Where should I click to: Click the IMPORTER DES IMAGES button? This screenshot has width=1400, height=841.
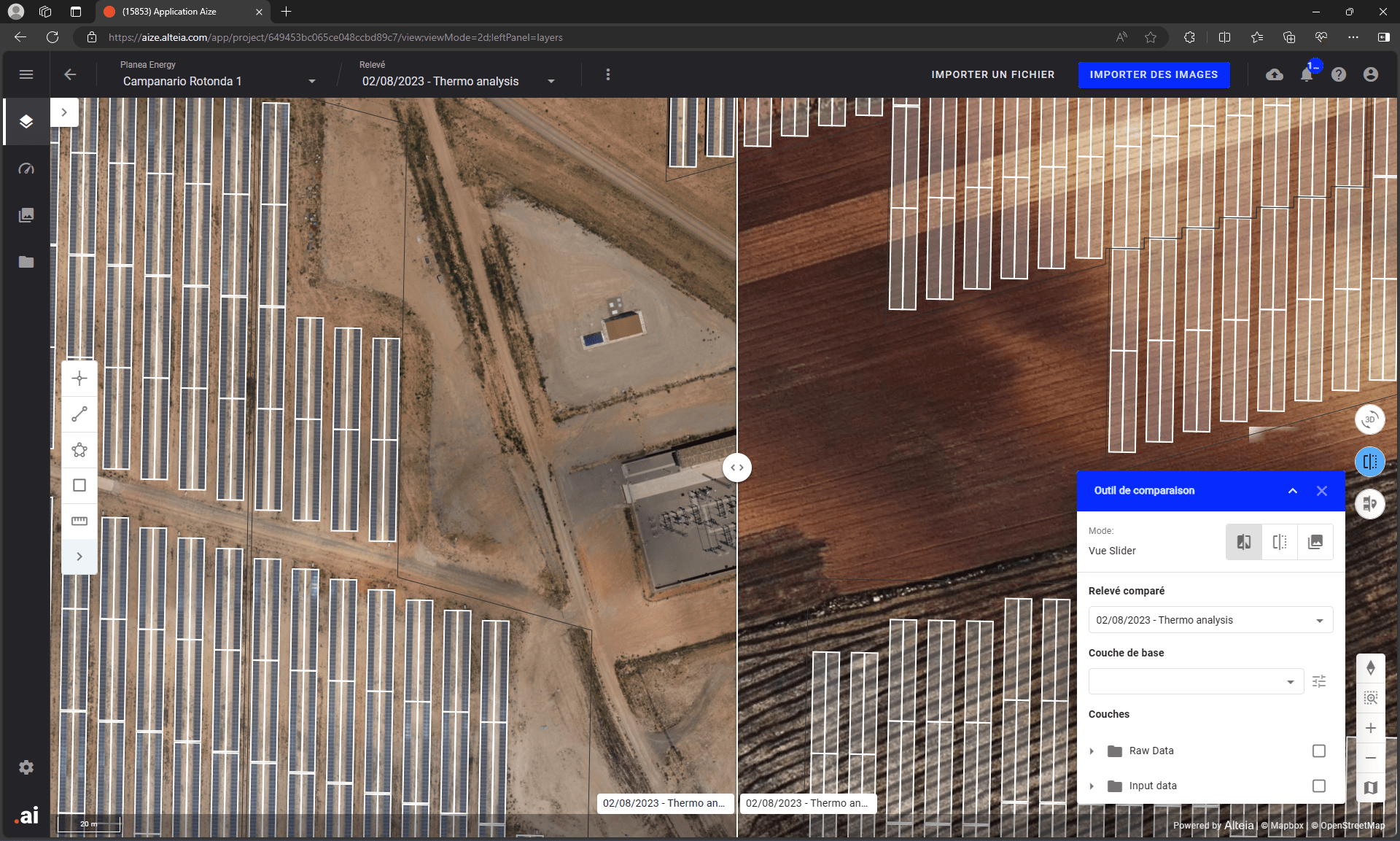(1154, 74)
